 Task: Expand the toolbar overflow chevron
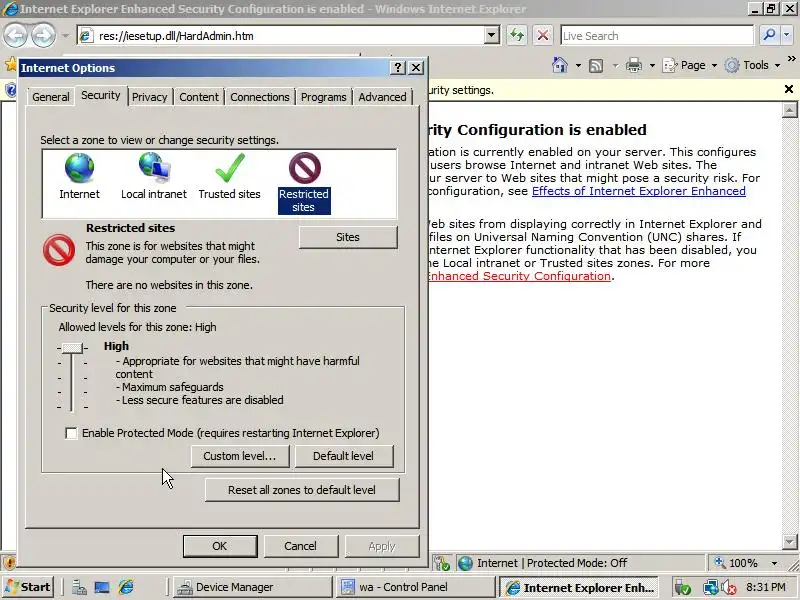pyautogui.click(x=791, y=59)
